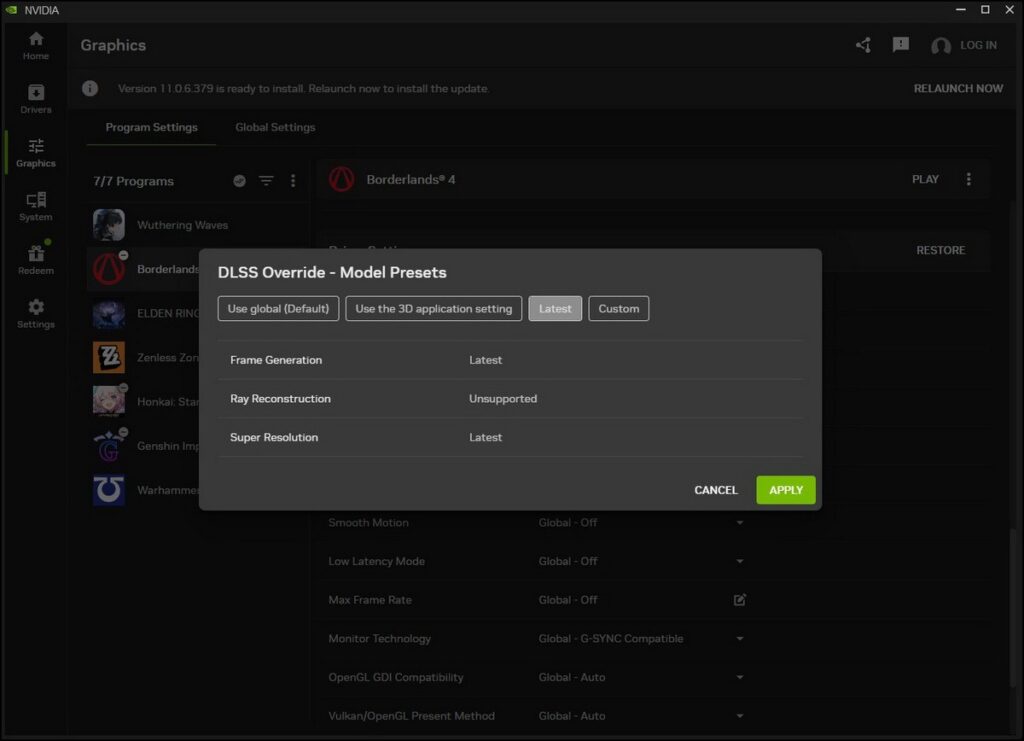Screen dimensions: 1024x741
Task: Open Settings gear in sidebar
Action: [x=36, y=313]
